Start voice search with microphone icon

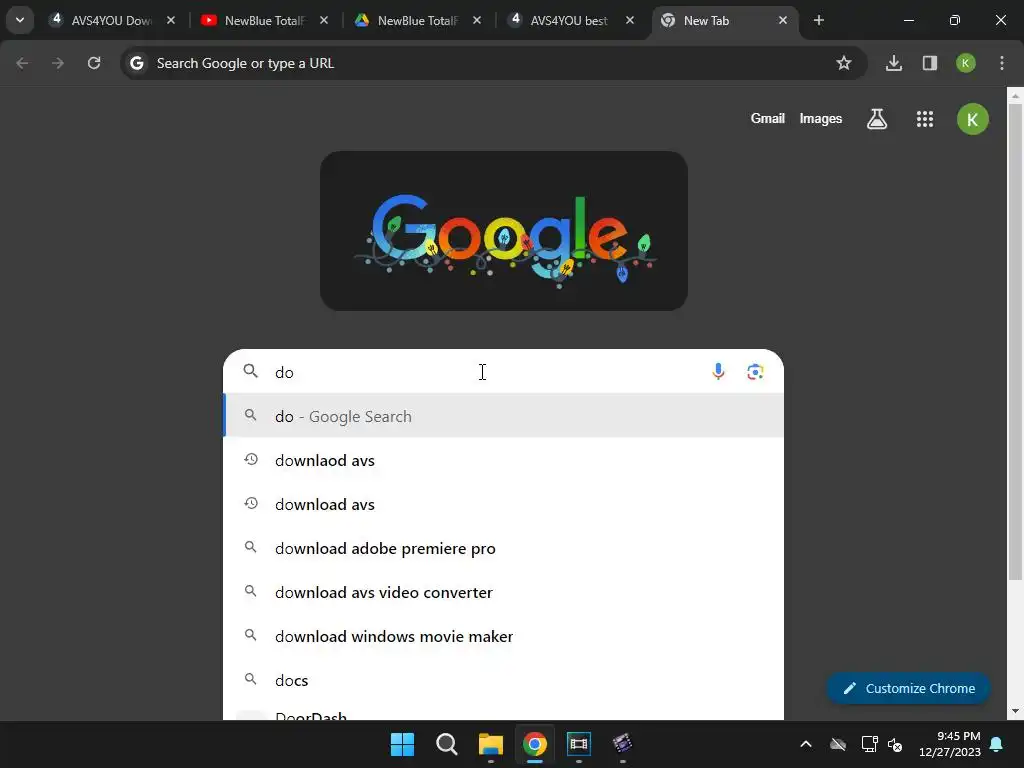click(x=718, y=371)
